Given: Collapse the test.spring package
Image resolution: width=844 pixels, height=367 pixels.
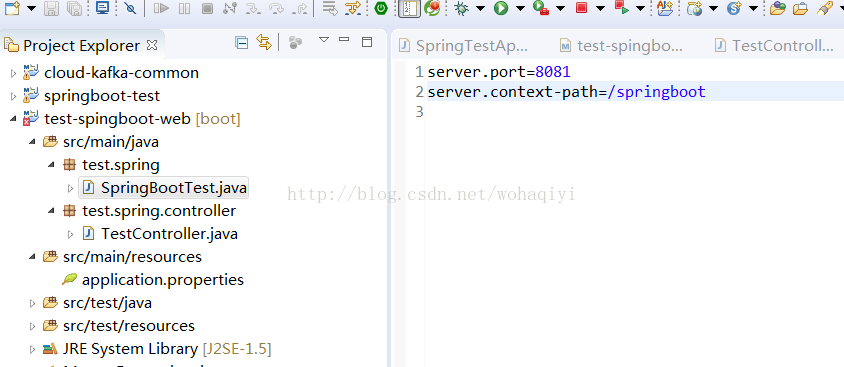Looking at the screenshot, I should (x=51, y=165).
